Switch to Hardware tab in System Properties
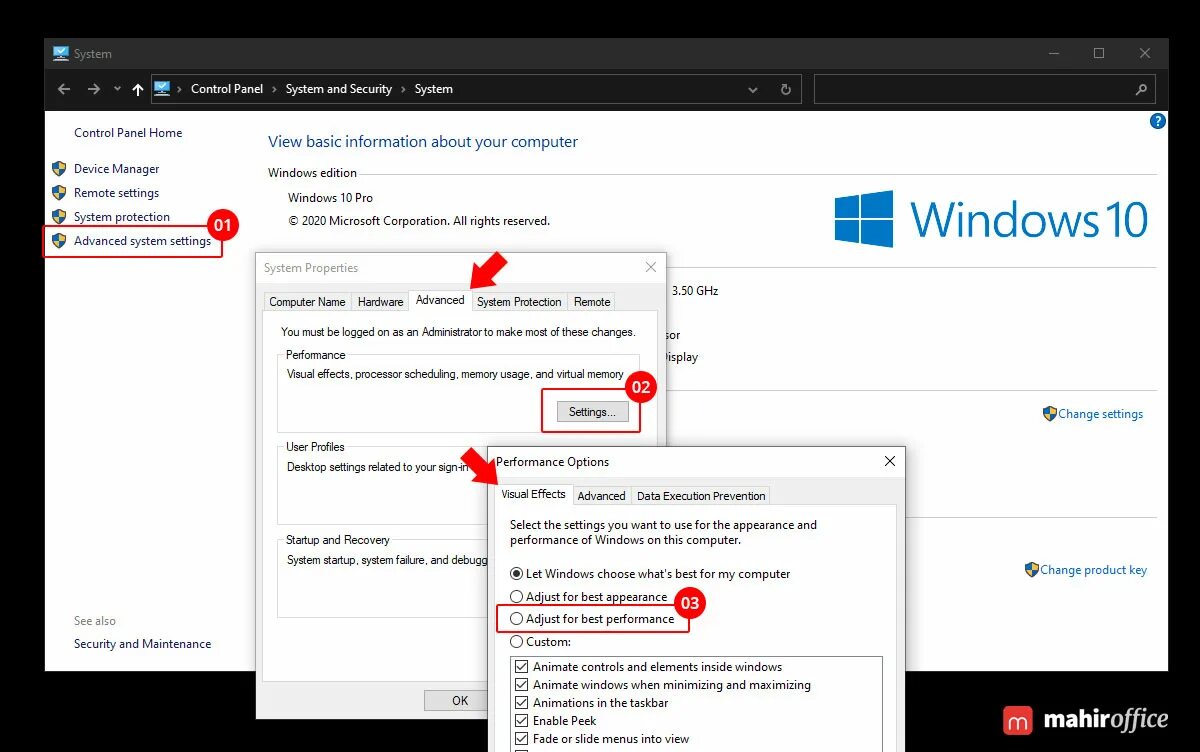 (380, 302)
